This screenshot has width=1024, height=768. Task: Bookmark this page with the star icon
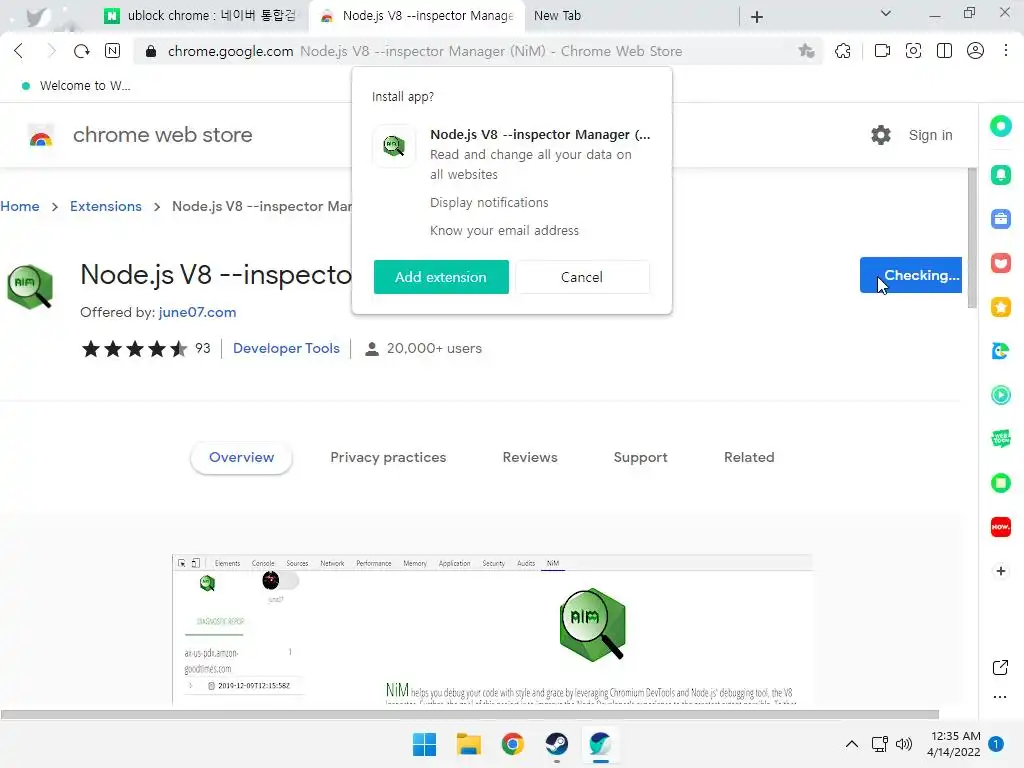click(x=807, y=51)
